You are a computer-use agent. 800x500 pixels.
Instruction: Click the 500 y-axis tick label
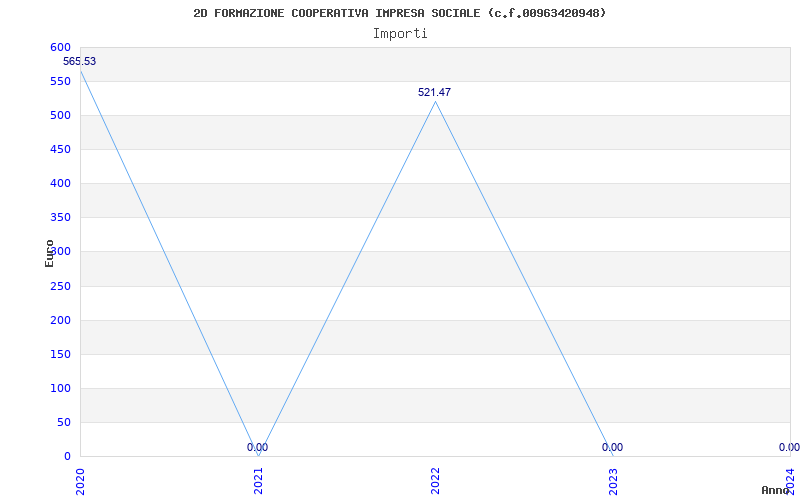tap(60, 116)
